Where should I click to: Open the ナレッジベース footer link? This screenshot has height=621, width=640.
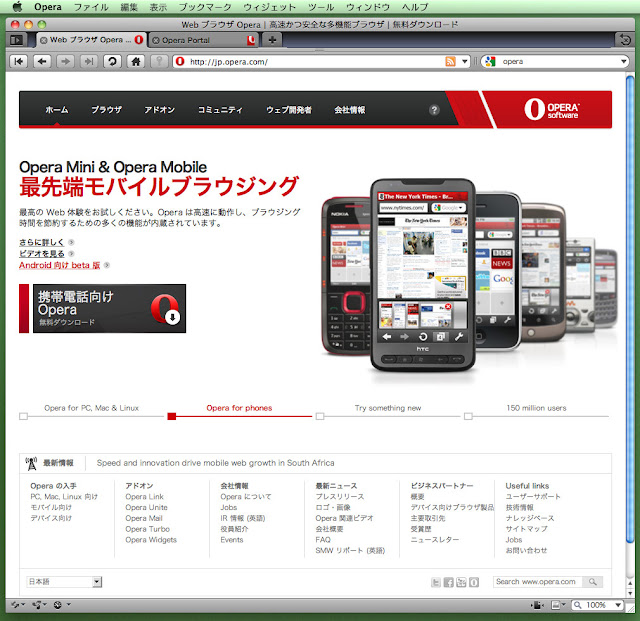(530, 518)
